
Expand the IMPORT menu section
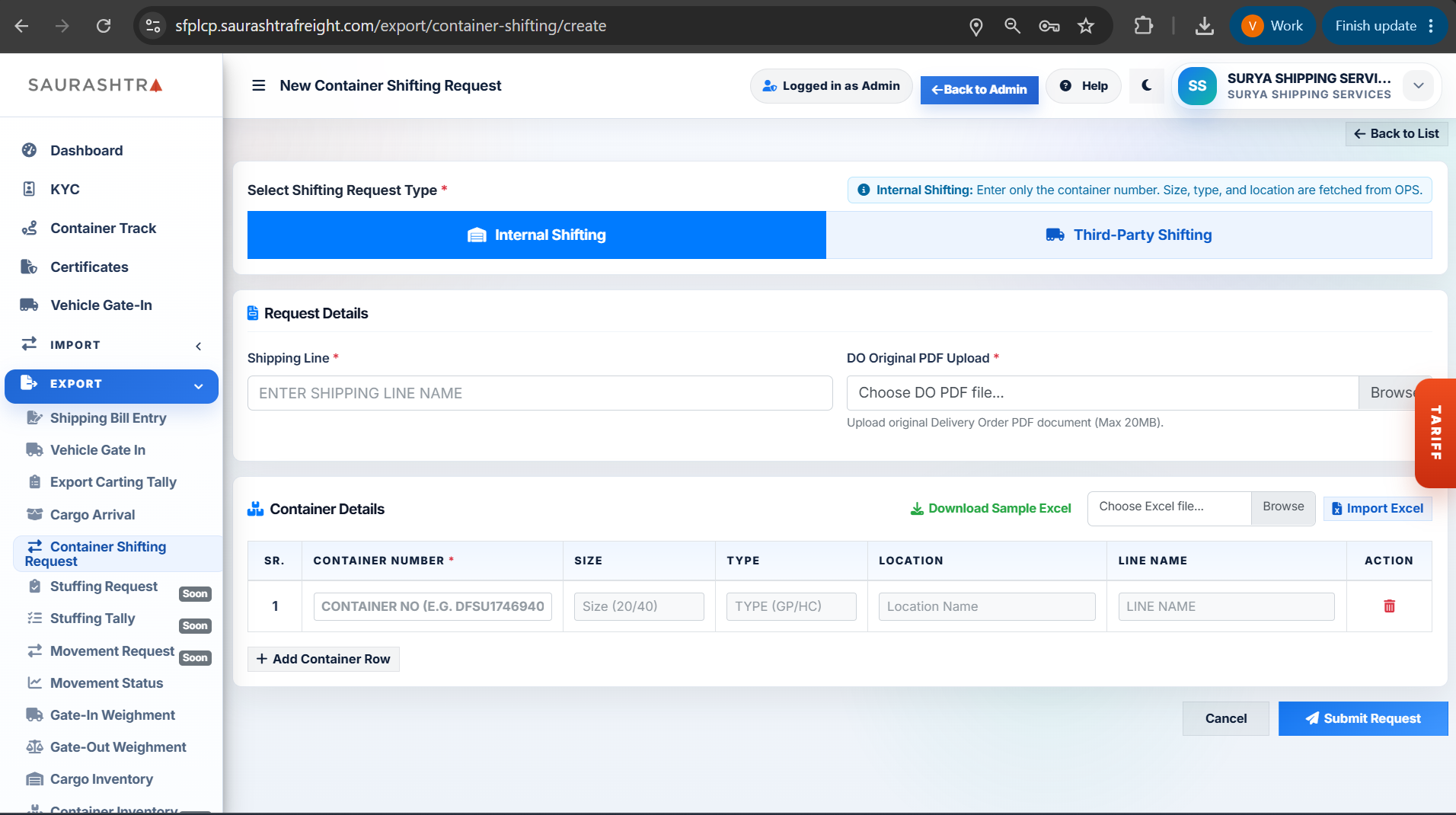pyautogui.click(x=111, y=345)
